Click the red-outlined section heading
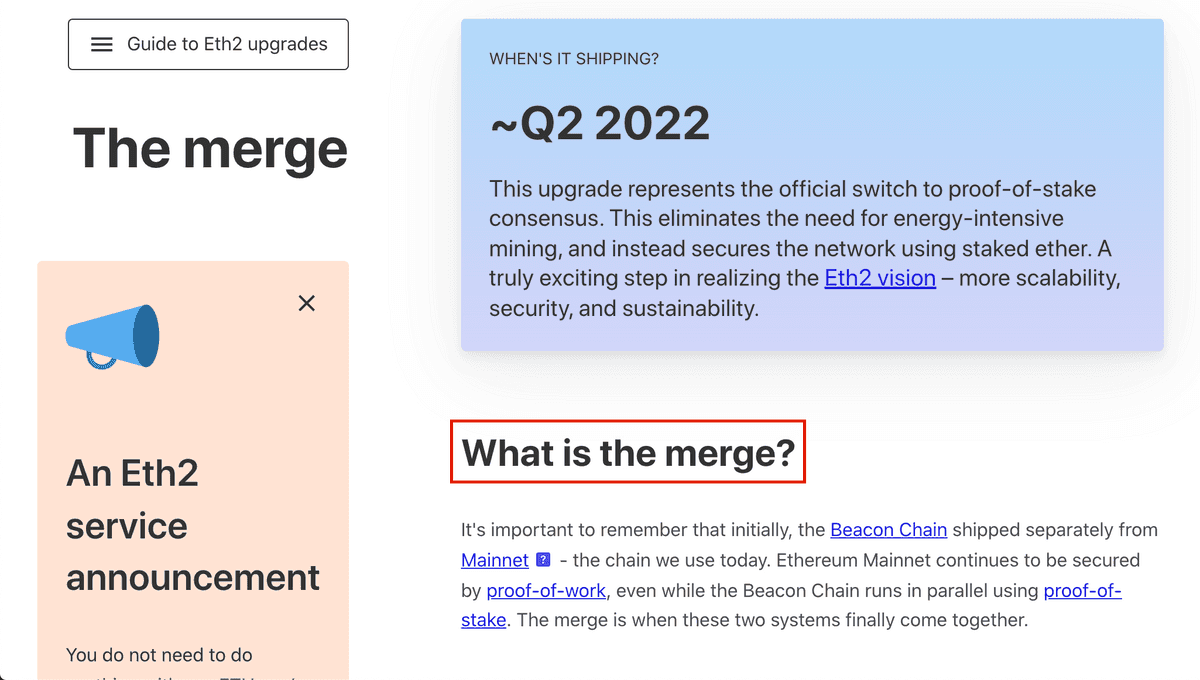The image size is (1200, 680). (627, 452)
